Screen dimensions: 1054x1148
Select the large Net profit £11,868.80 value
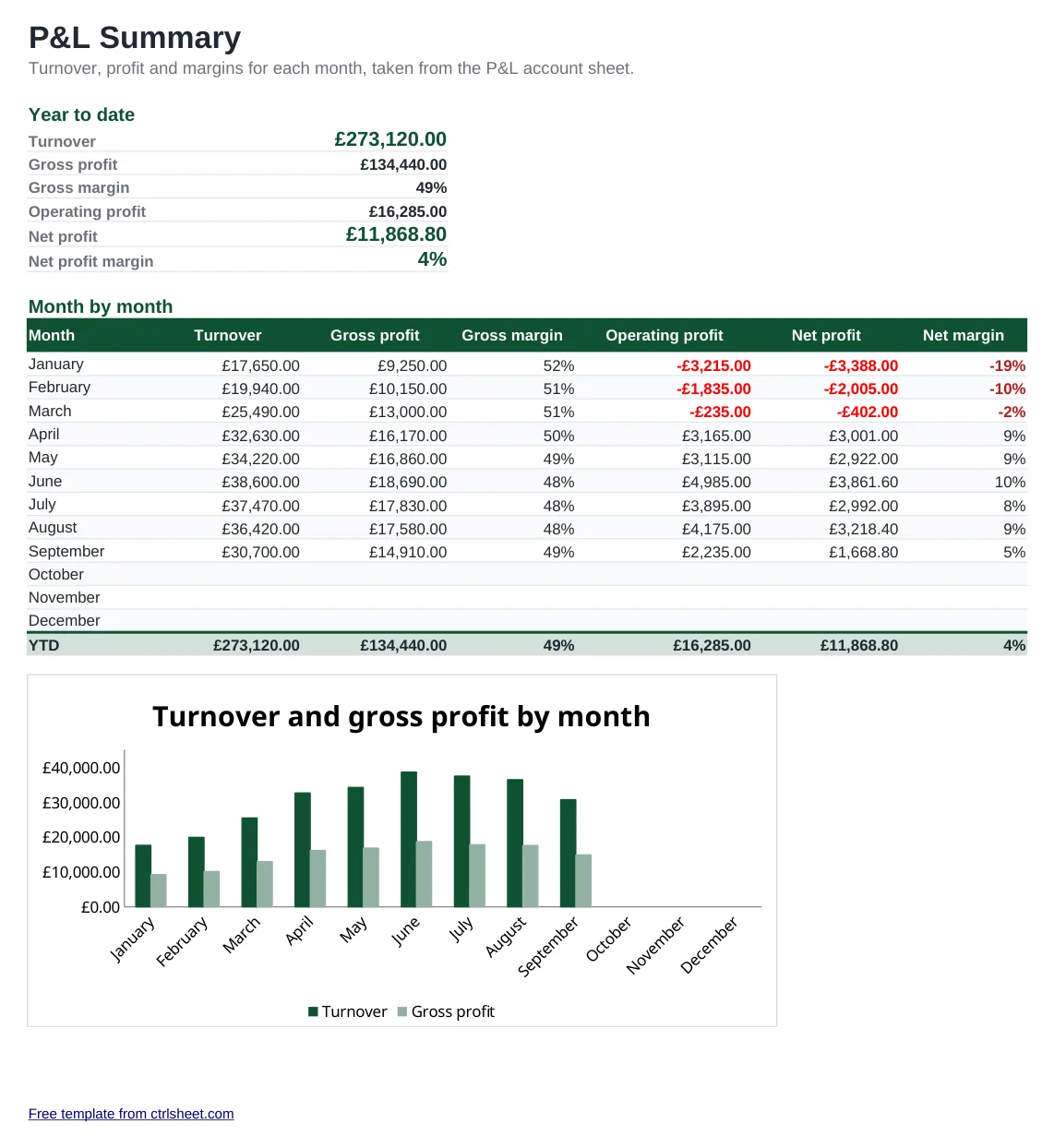point(396,234)
